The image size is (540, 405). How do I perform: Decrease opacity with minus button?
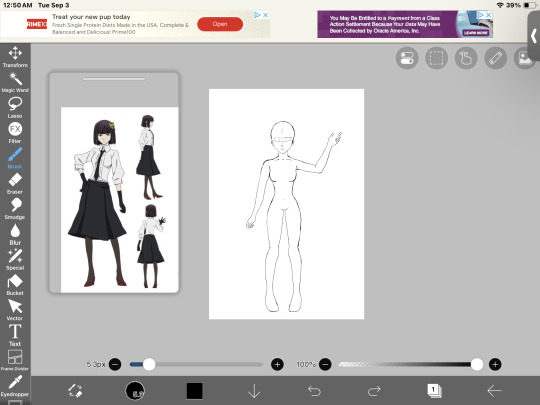(325, 364)
